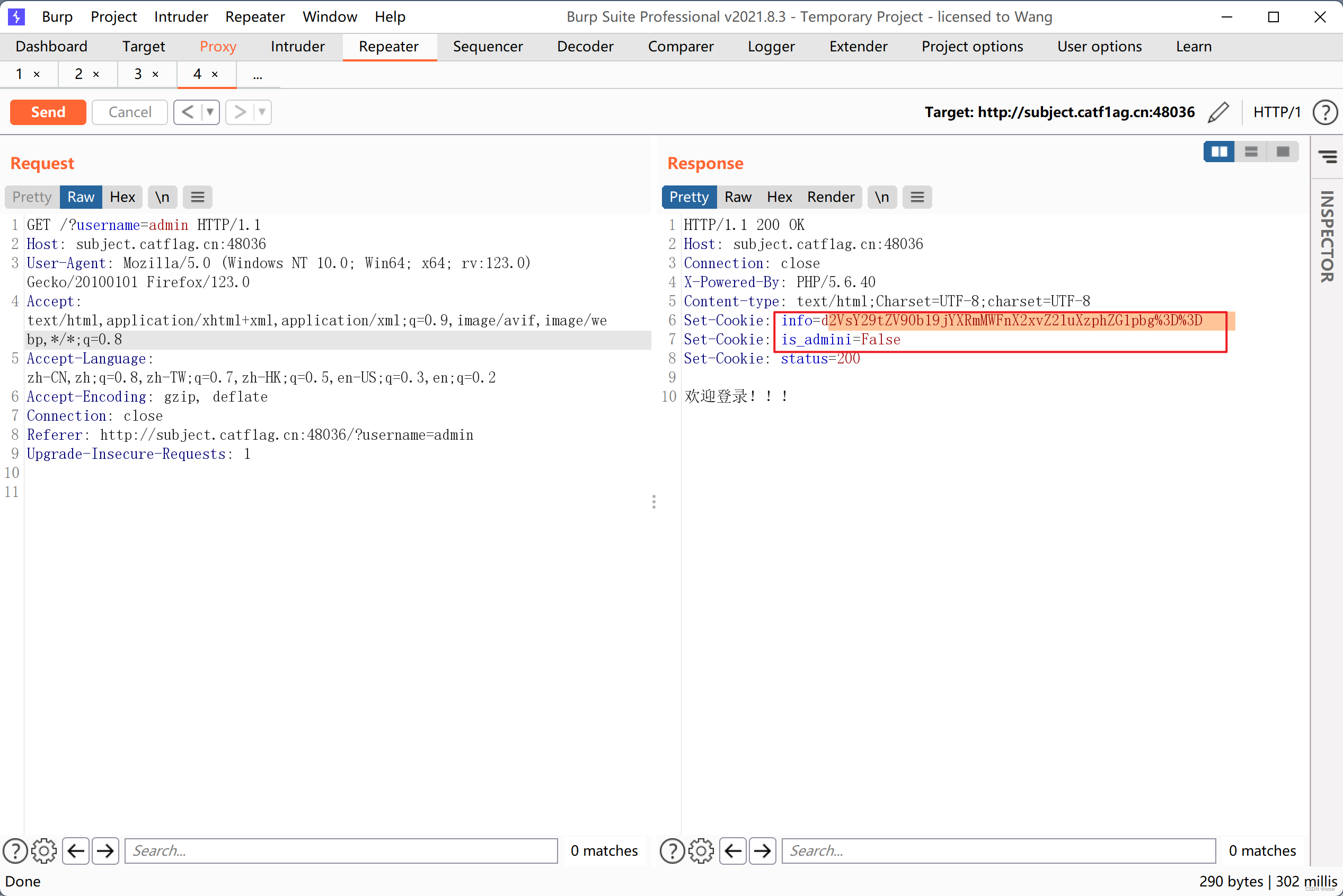Click the Burp lightning logo icon
Screen dimensions: 1343x896
click(x=16, y=16)
